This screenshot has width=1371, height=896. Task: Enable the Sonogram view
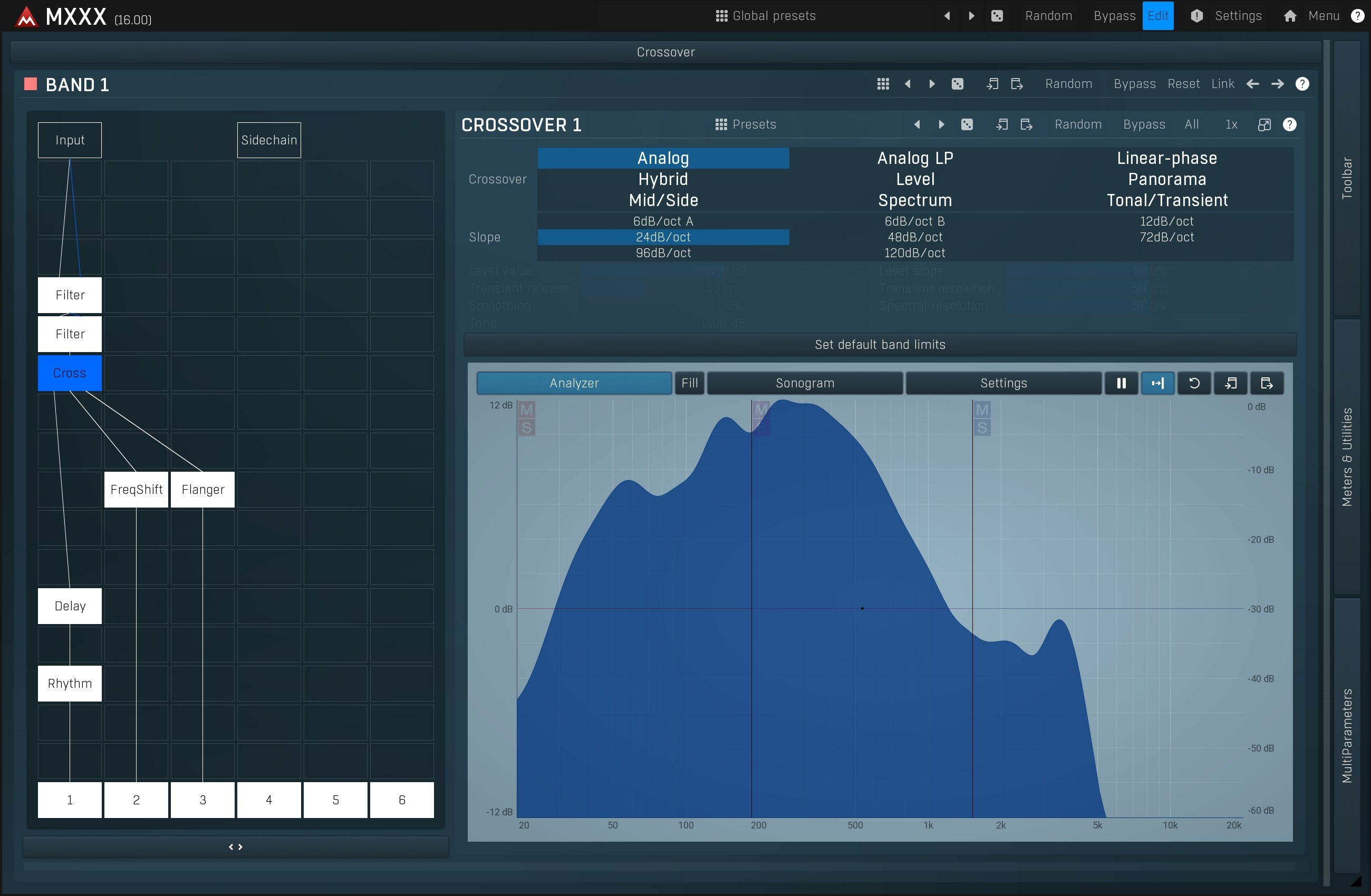point(805,383)
